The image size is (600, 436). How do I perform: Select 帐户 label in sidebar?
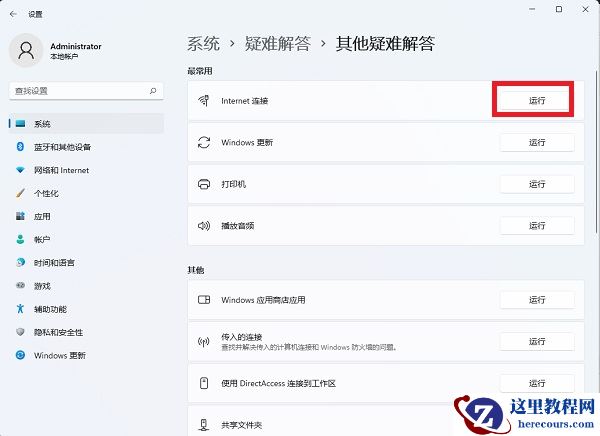click(x=42, y=240)
